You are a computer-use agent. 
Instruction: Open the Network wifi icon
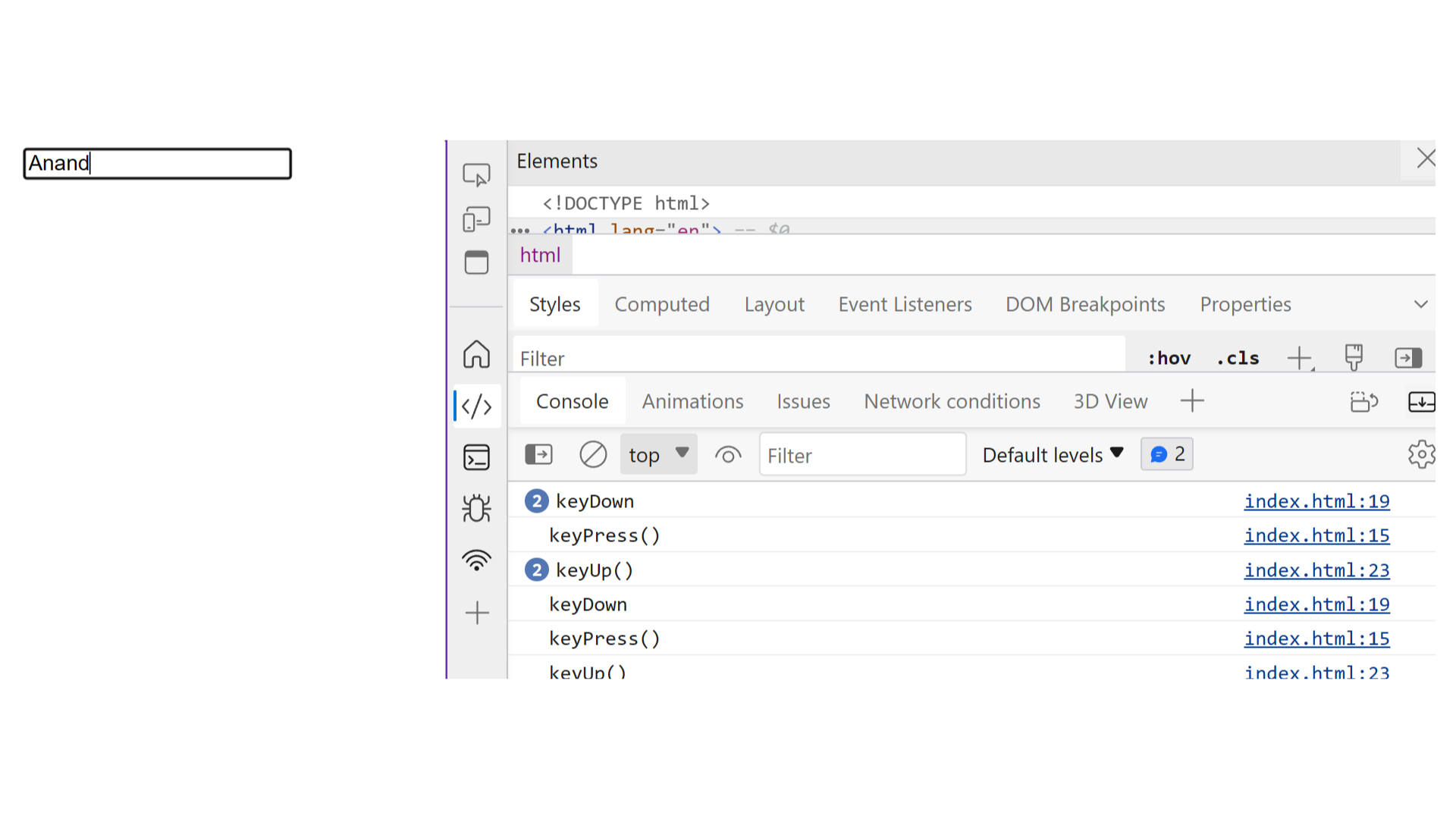(476, 560)
